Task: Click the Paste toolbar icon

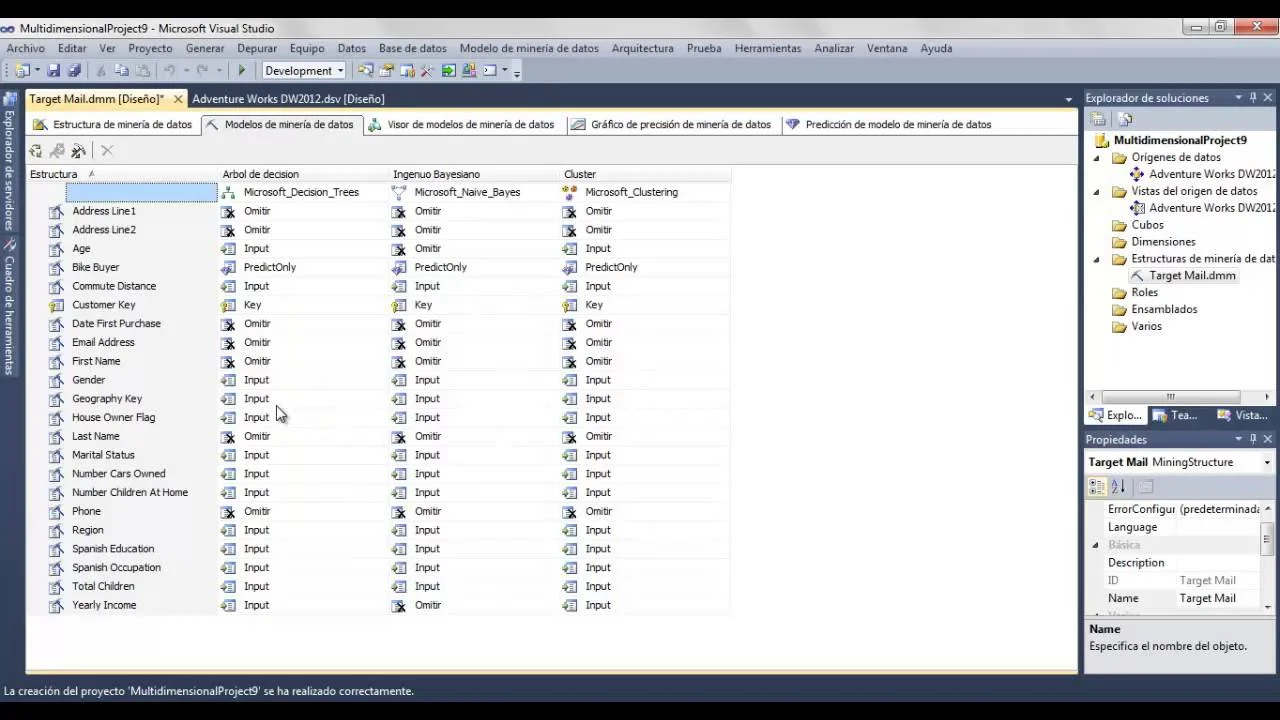Action: coord(142,70)
